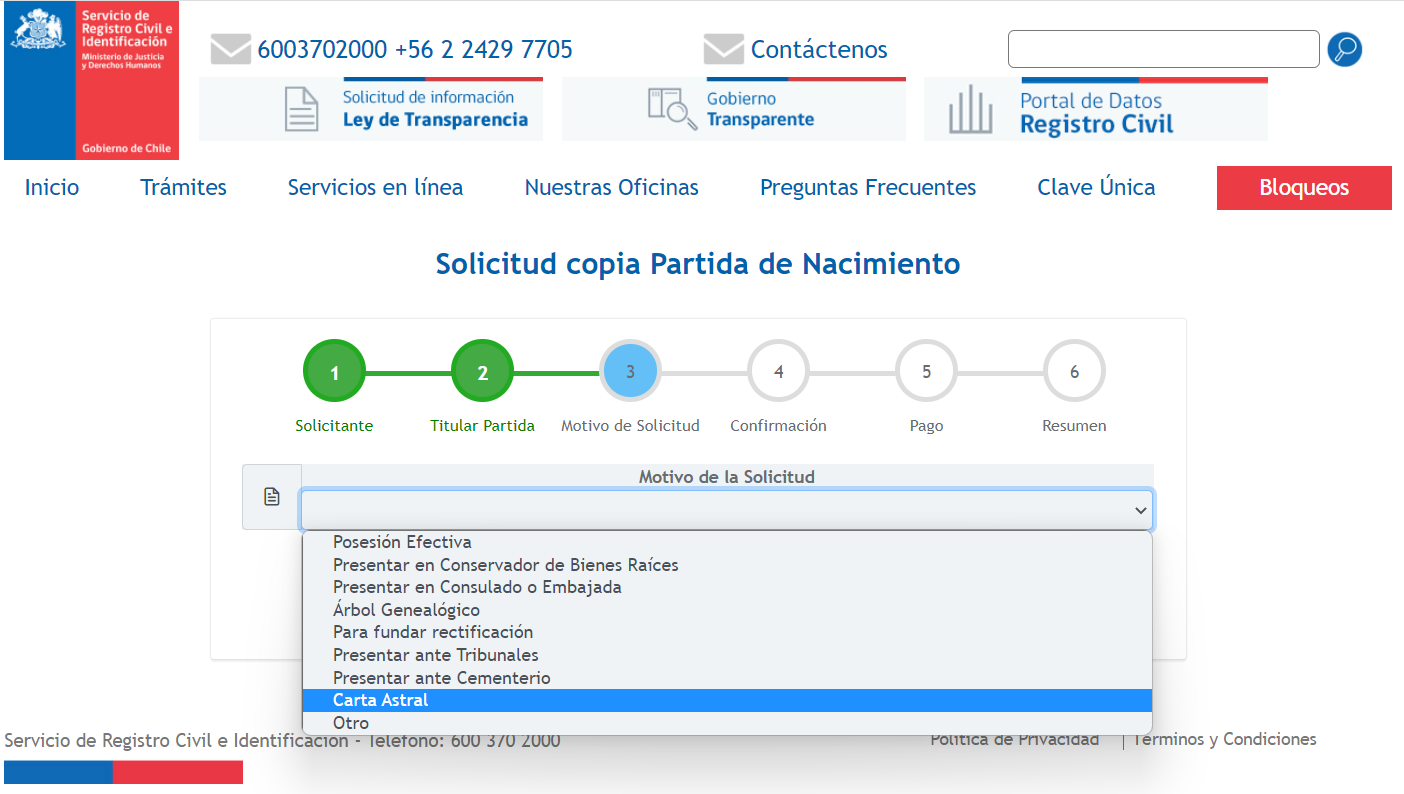Select Árbol Genealógico in the dropdown

406,610
